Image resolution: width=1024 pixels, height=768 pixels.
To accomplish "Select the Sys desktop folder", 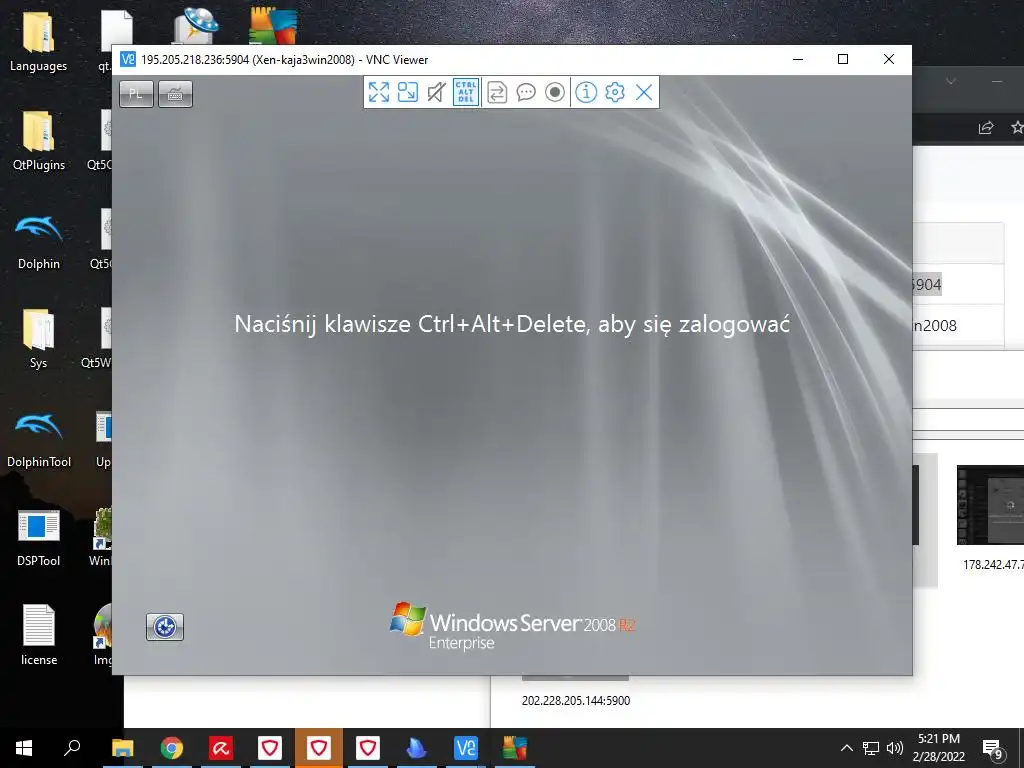I will click(39, 339).
